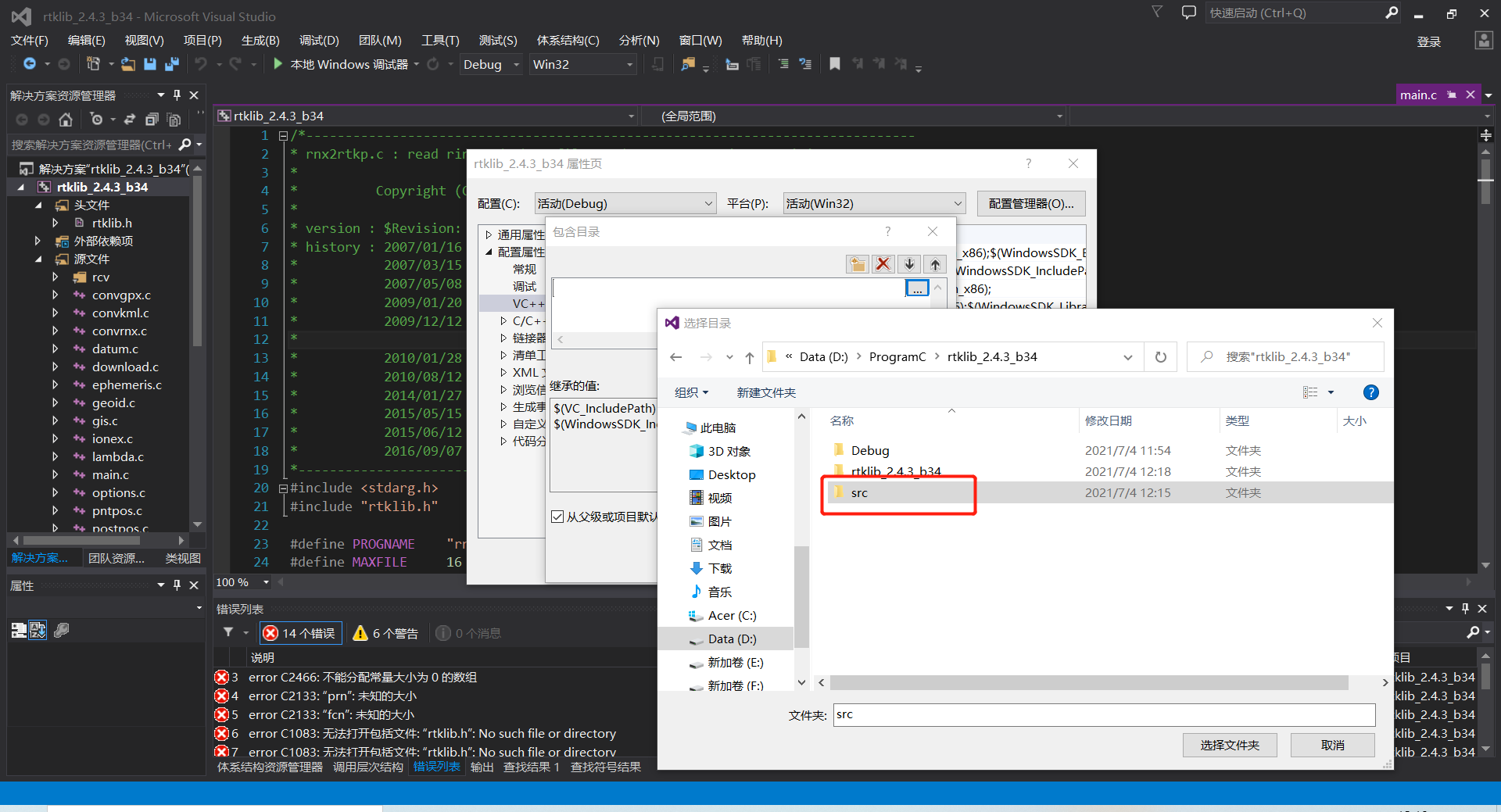This screenshot has height=812, width=1501.
Task: Click the 选择文件夹 button
Action: pos(1229,745)
